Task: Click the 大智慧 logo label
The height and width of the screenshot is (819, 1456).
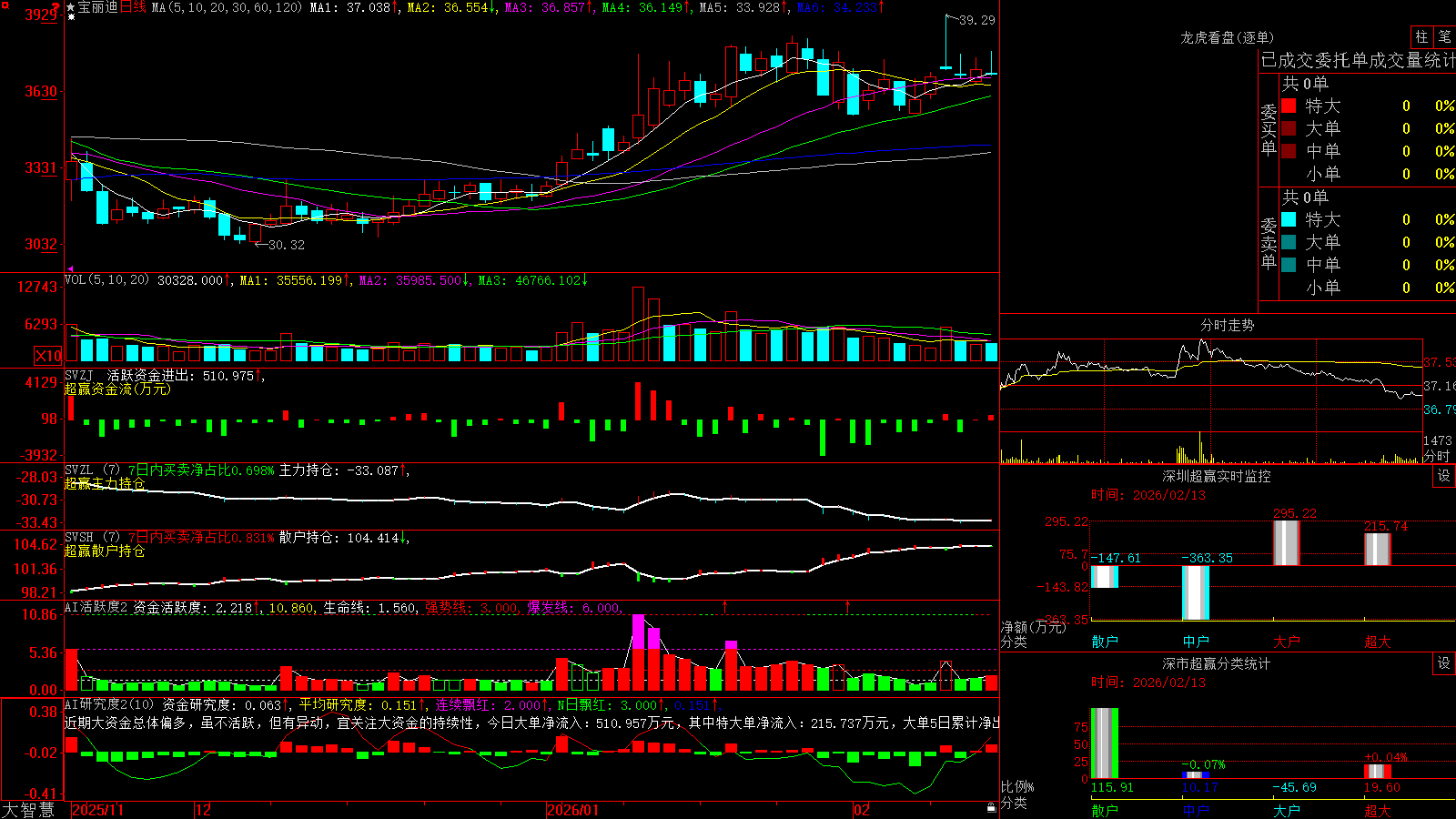Action: [28, 810]
